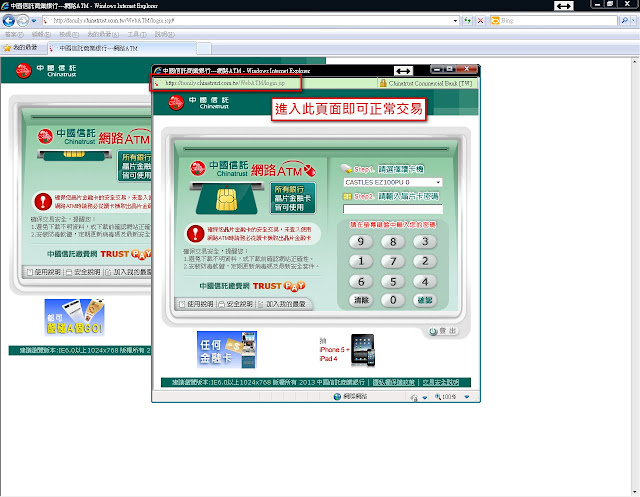Click keypad digit 3

(x=425, y=242)
